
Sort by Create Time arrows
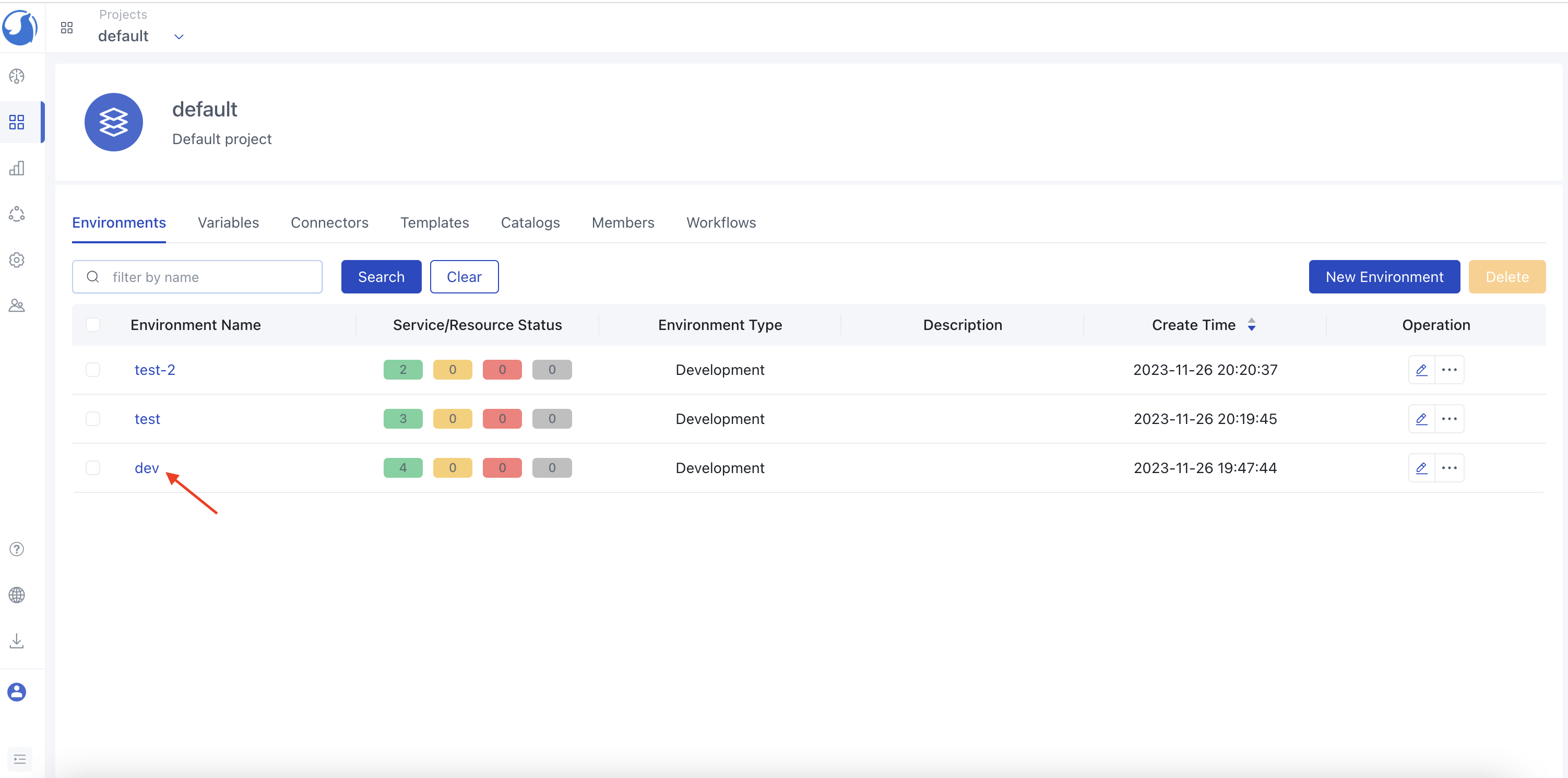point(1252,324)
